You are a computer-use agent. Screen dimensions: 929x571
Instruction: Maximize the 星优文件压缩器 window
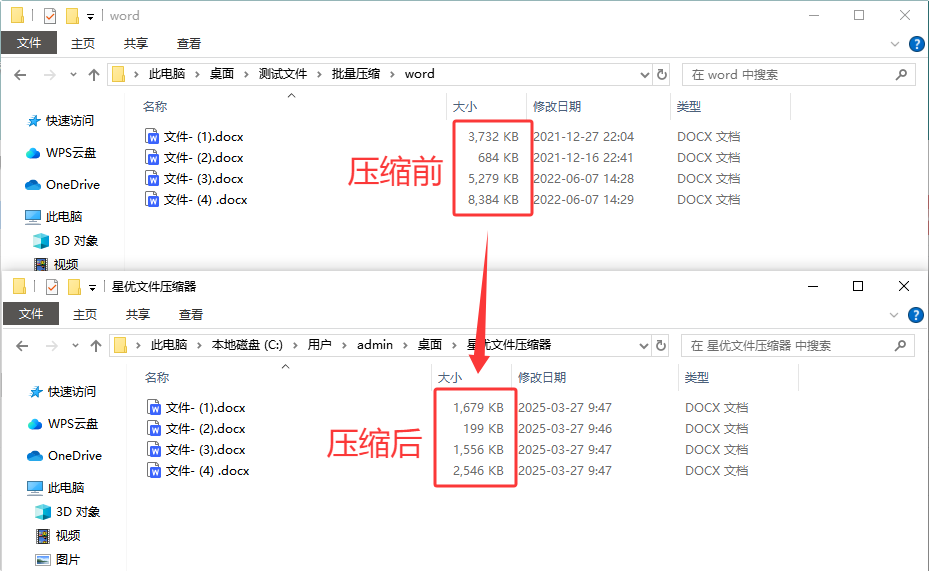tap(858, 287)
